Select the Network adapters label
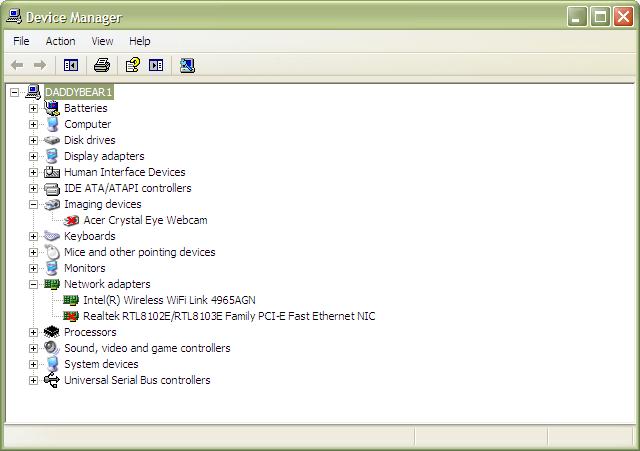The width and height of the screenshot is (640, 451). (x=107, y=284)
